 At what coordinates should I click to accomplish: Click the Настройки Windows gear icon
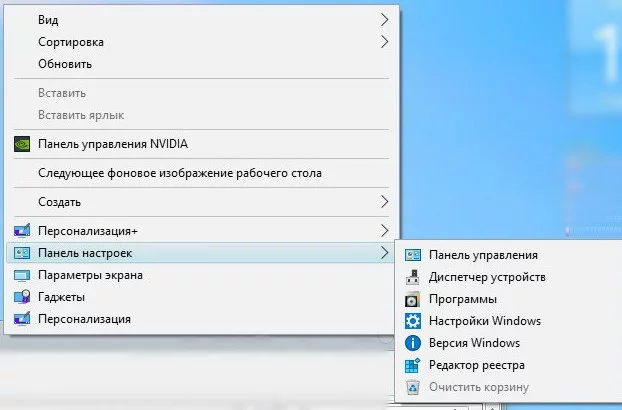(x=413, y=321)
